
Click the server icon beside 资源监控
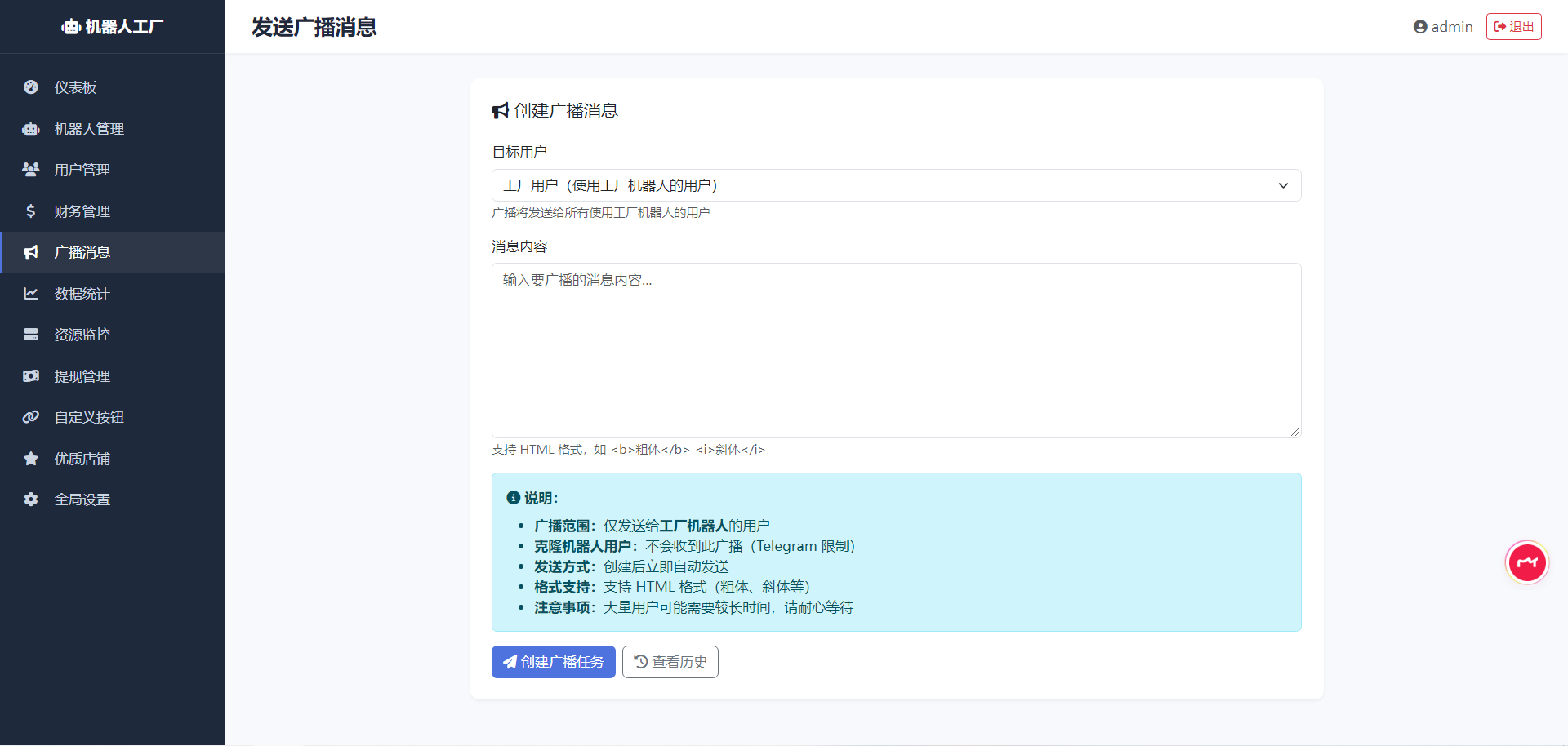click(31, 335)
